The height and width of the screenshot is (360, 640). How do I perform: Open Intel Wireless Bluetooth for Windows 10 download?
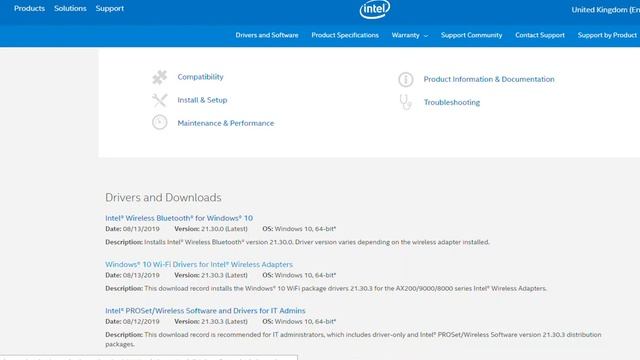(179, 218)
